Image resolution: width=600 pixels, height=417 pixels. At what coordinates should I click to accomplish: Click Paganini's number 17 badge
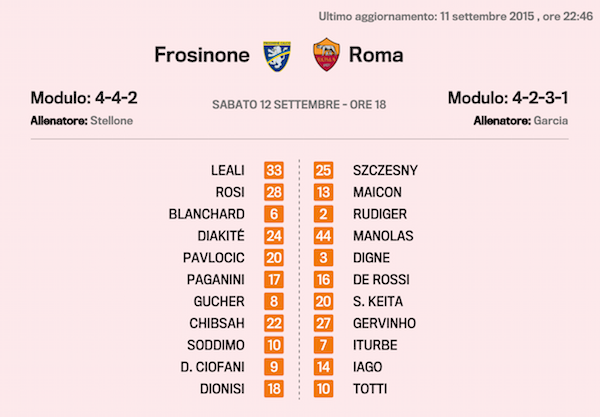tap(275, 279)
